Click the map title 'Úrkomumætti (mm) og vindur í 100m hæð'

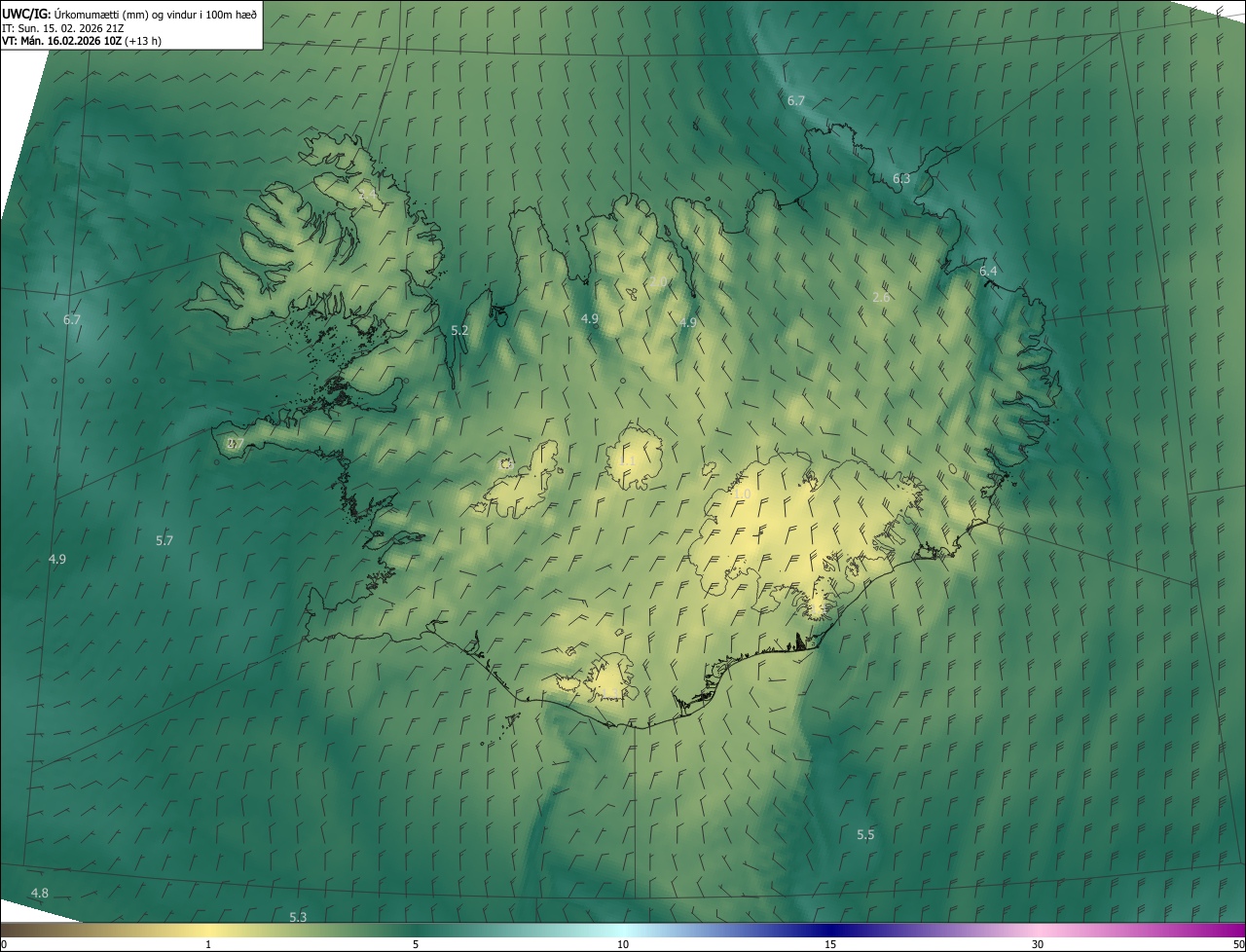(155, 14)
